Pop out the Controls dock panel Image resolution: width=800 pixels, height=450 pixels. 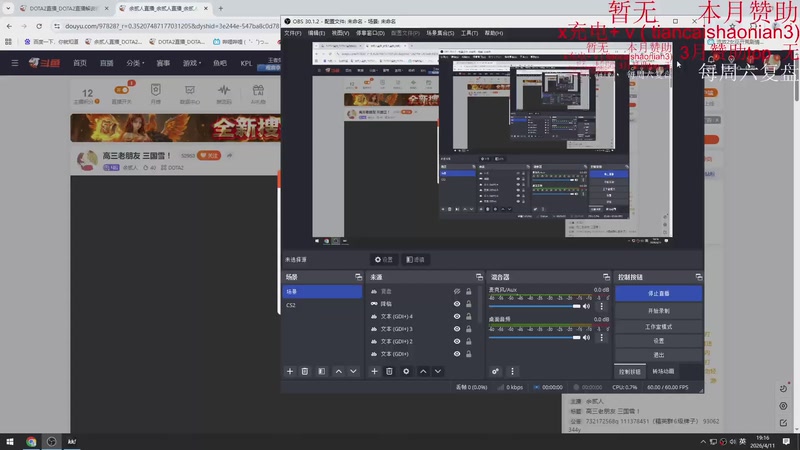[x=698, y=277]
